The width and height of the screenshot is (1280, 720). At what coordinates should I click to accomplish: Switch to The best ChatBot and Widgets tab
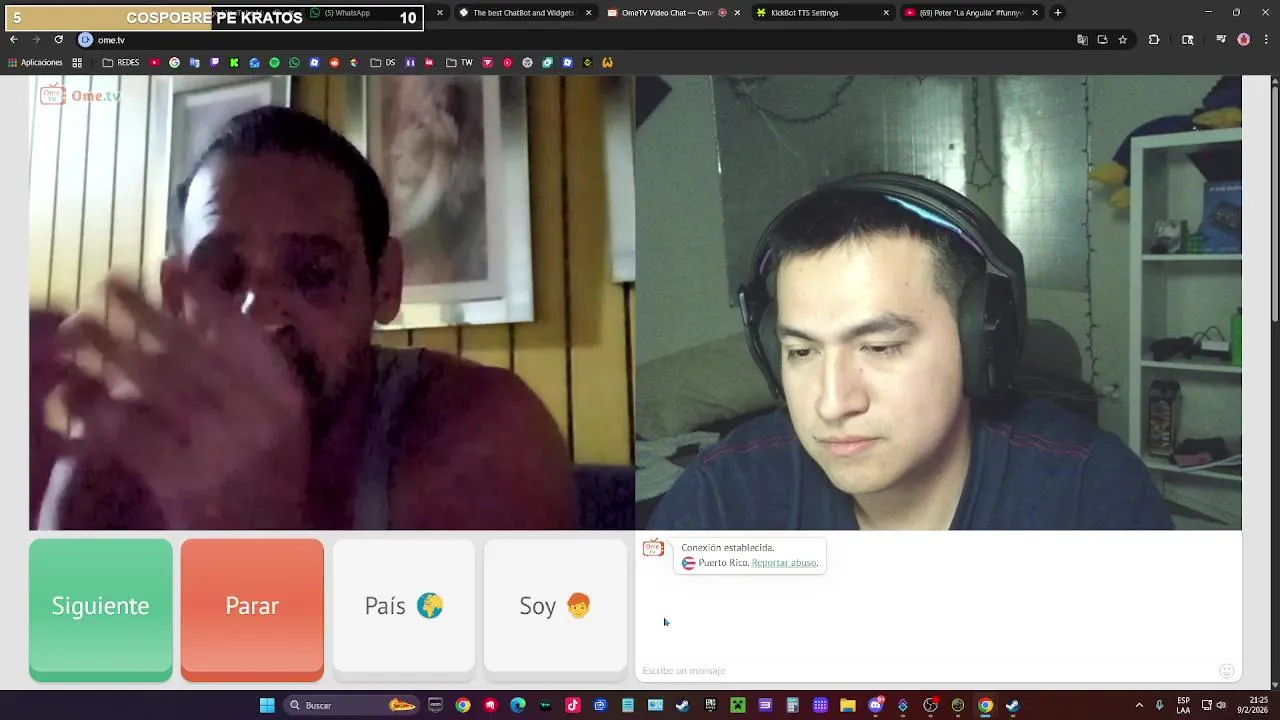click(x=524, y=13)
